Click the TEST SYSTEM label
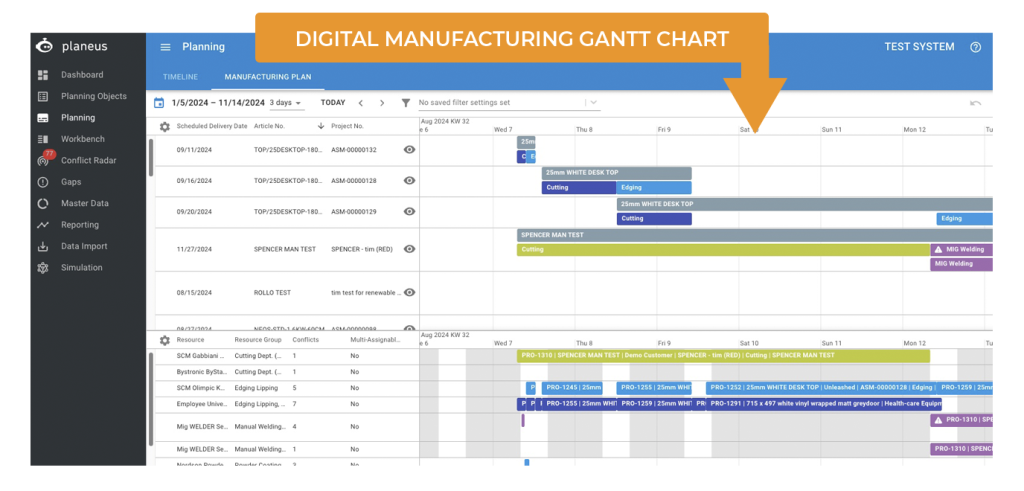The width and height of the screenshot is (1024, 491). point(919,47)
